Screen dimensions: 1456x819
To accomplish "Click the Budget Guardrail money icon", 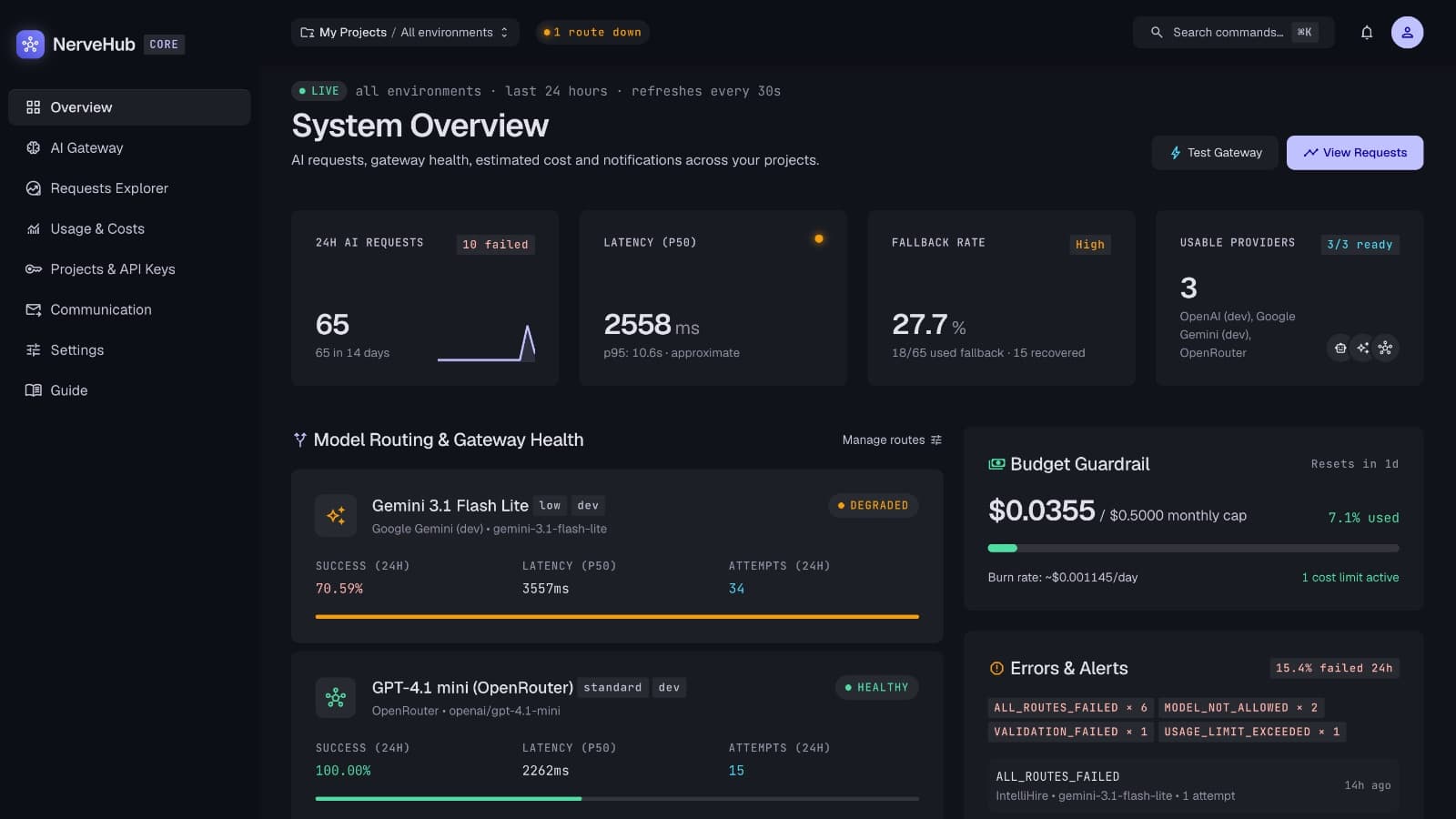I will pyautogui.click(x=996, y=464).
